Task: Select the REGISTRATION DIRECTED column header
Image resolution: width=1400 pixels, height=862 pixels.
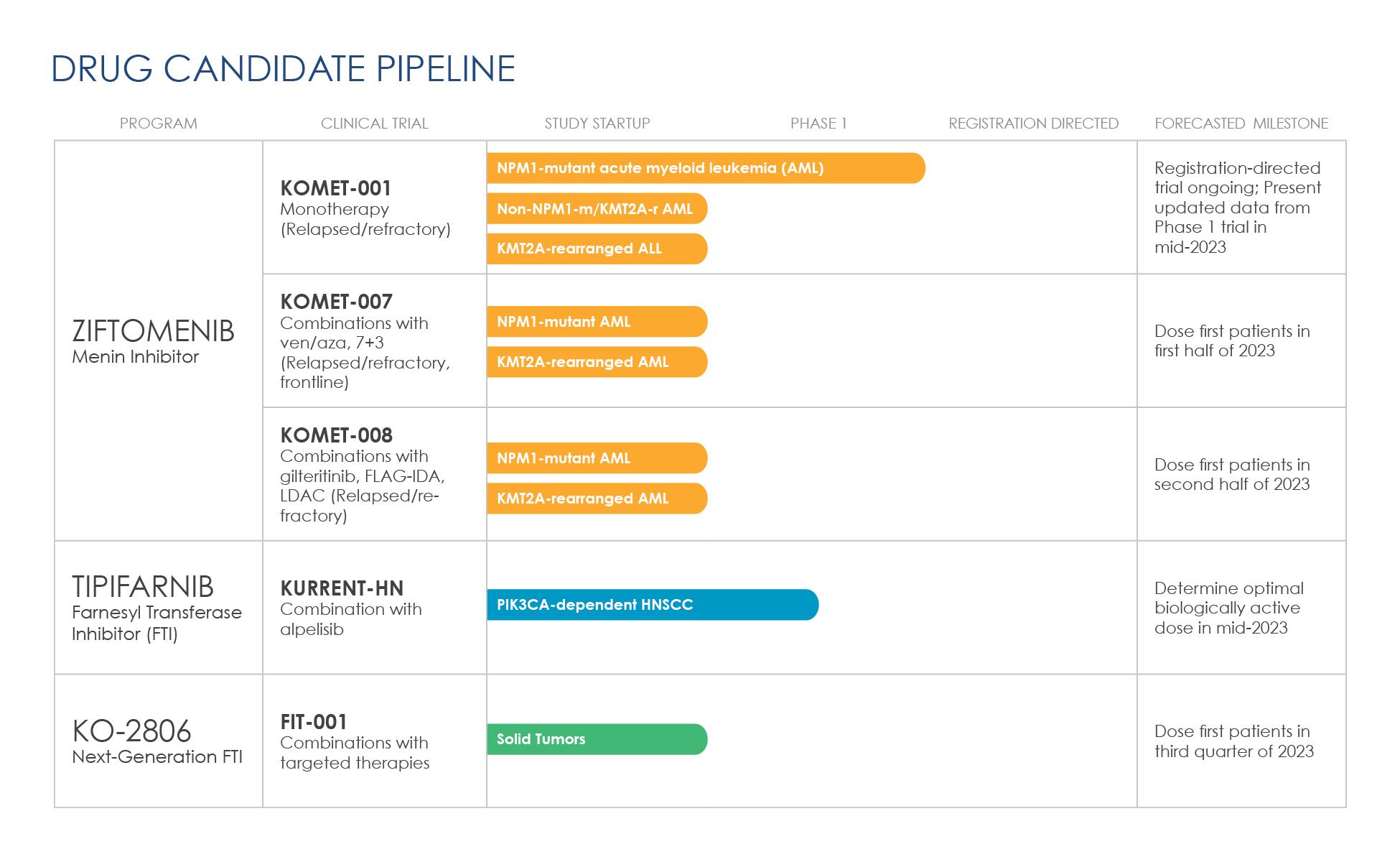Action: [1033, 124]
